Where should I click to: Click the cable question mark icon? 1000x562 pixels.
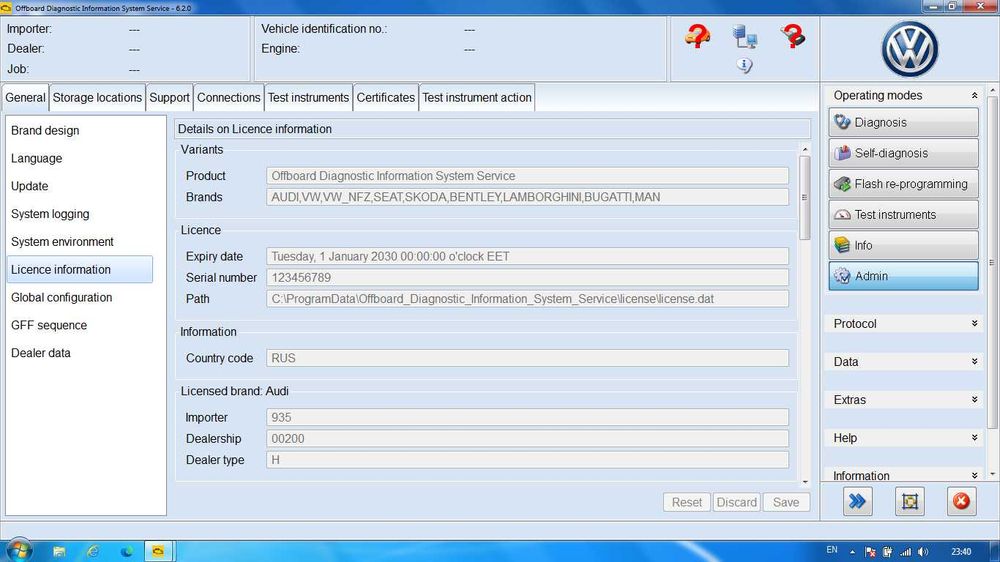(793, 36)
